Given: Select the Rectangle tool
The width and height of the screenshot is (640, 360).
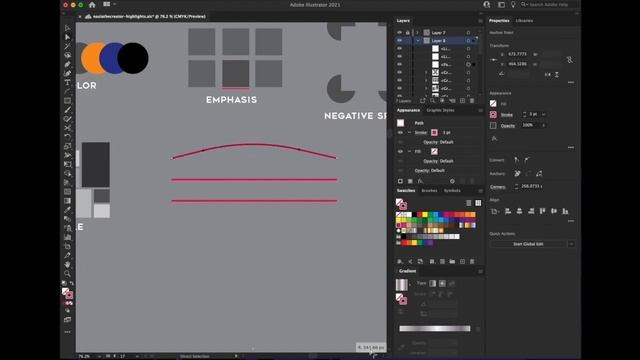Looking at the screenshot, I should (x=67, y=100).
